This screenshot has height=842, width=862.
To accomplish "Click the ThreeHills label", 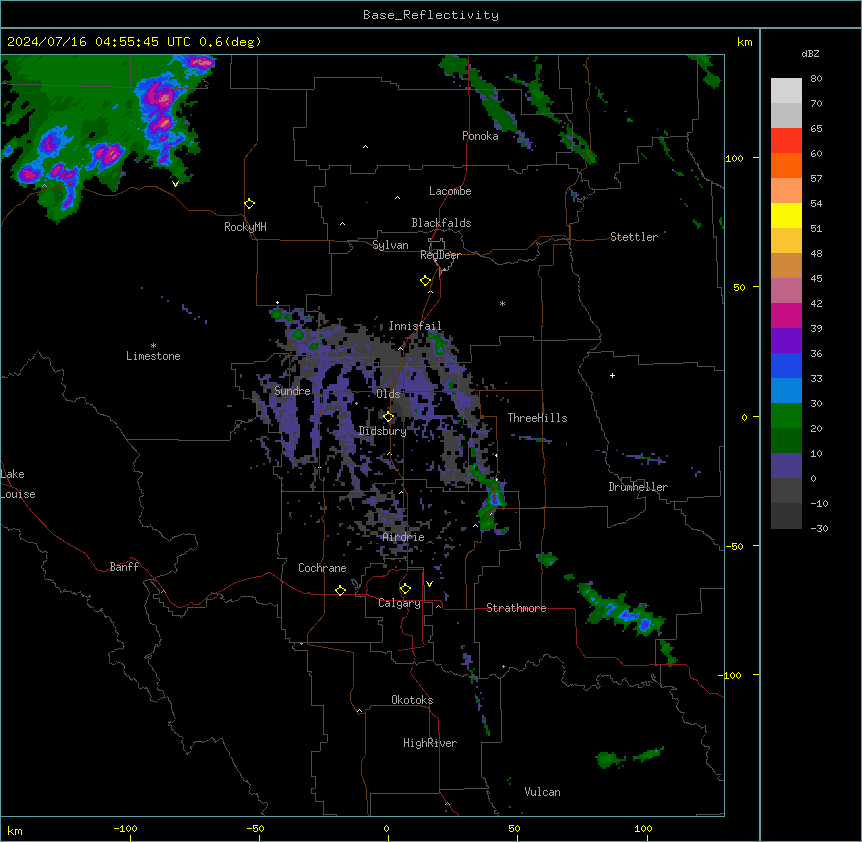I will 537,418.
